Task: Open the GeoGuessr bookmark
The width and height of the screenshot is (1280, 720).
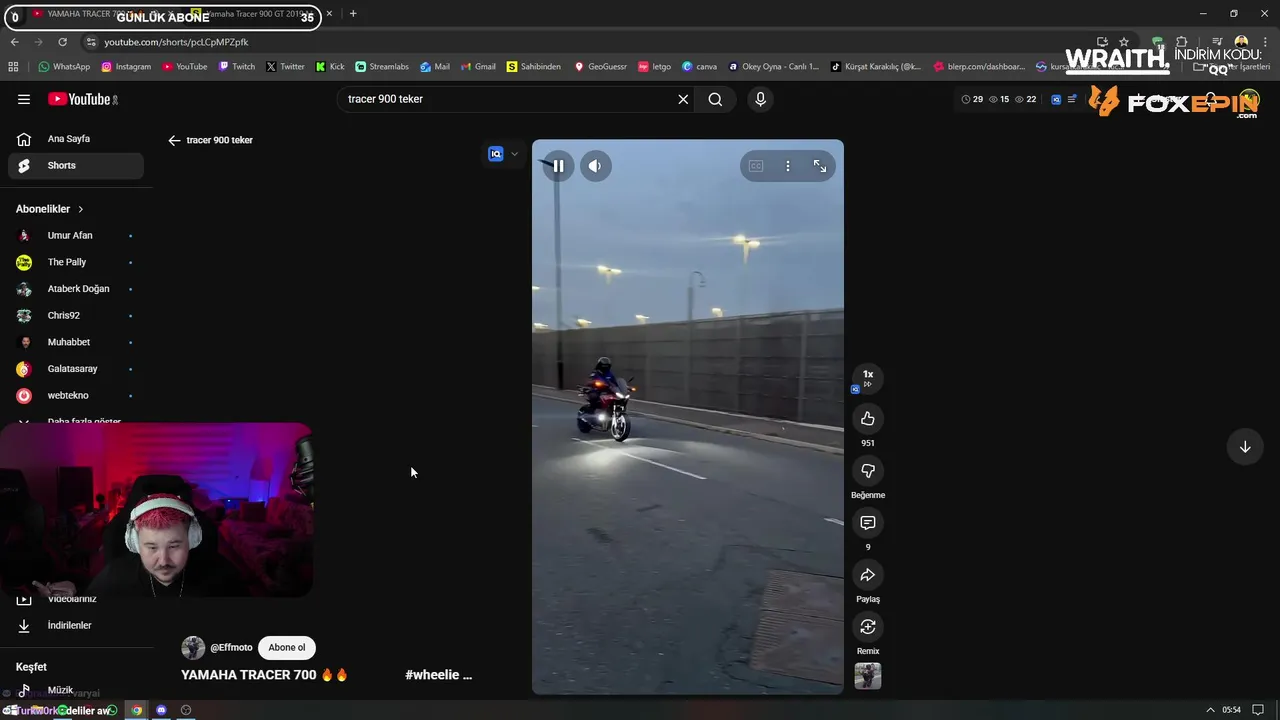Action: click(600, 67)
